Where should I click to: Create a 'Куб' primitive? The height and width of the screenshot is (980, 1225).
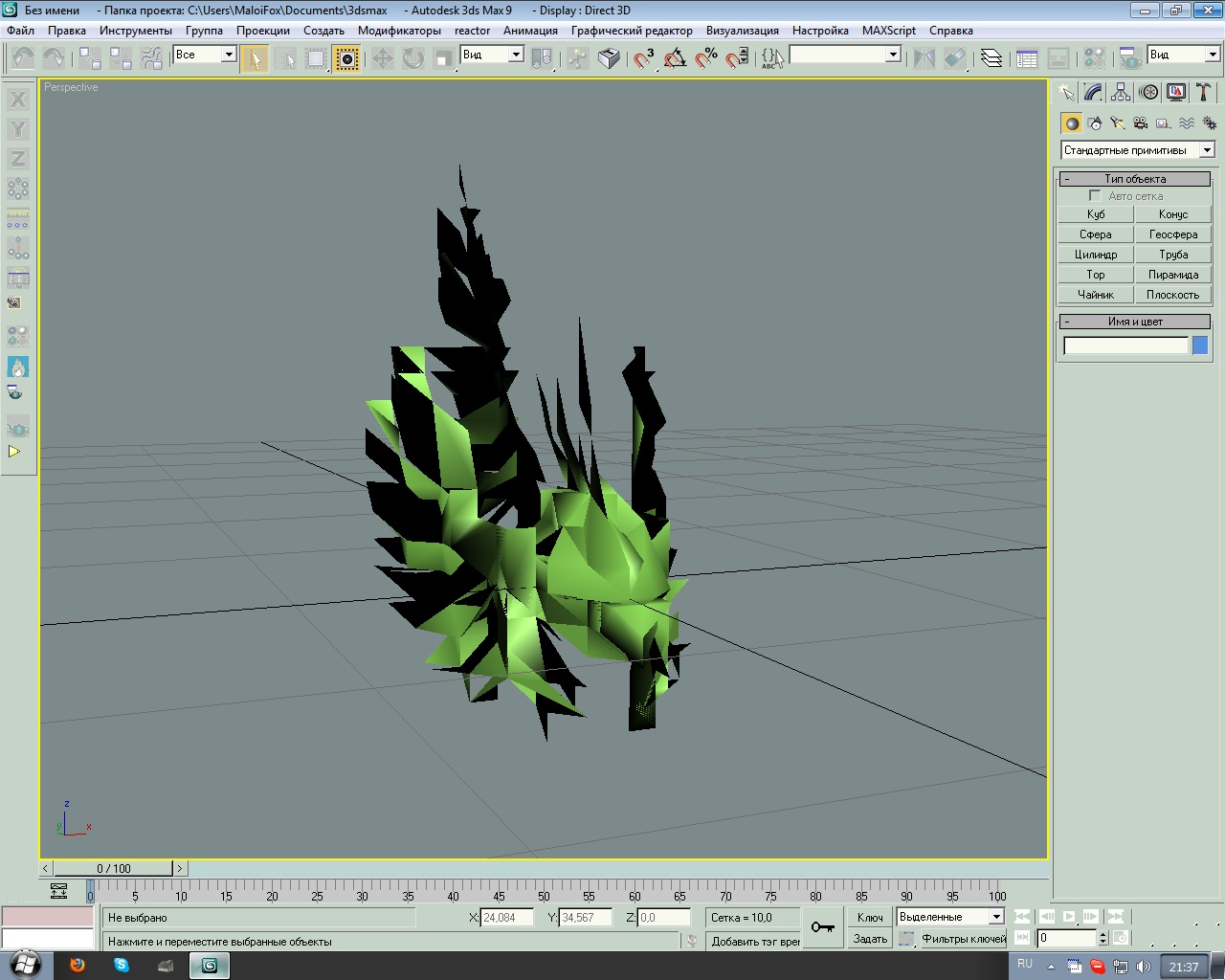click(x=1096, y=214)
